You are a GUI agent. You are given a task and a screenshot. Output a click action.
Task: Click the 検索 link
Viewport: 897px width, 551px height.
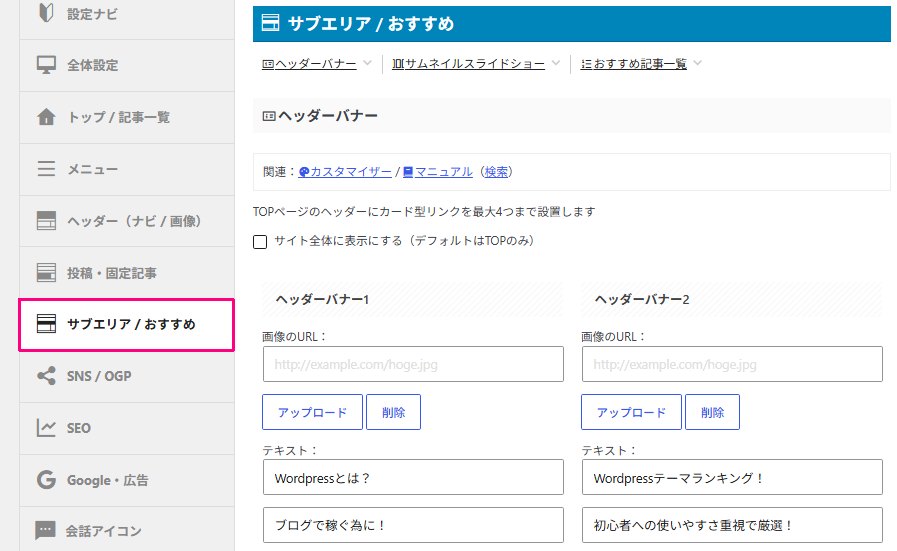point(496,172)
